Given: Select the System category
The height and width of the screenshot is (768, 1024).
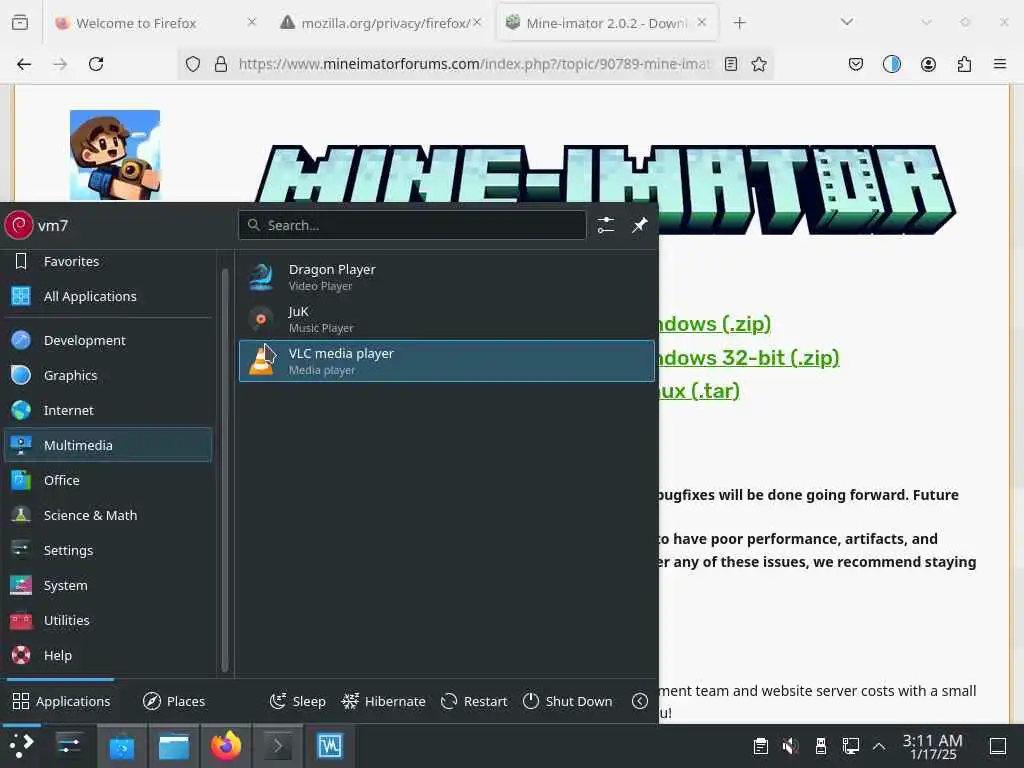Looking at the screenshot, I should click(108, 585).
